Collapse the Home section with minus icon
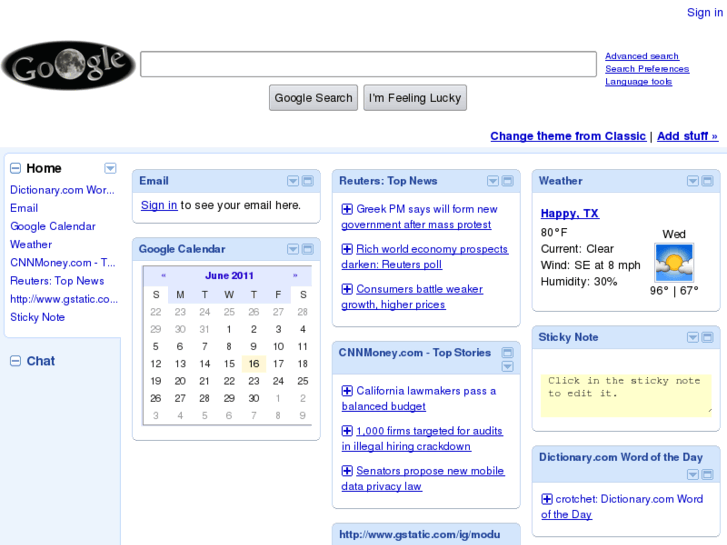 15,168
